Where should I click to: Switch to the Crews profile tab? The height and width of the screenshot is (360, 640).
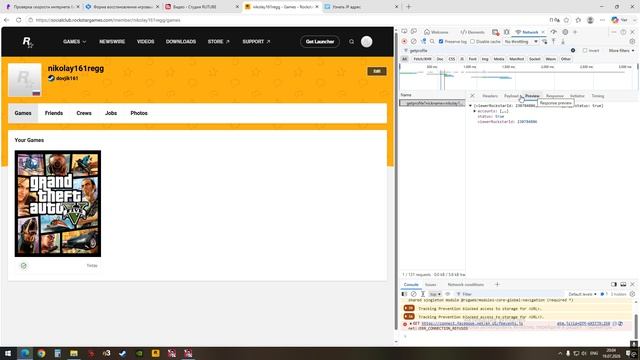(x=84, y=113)
